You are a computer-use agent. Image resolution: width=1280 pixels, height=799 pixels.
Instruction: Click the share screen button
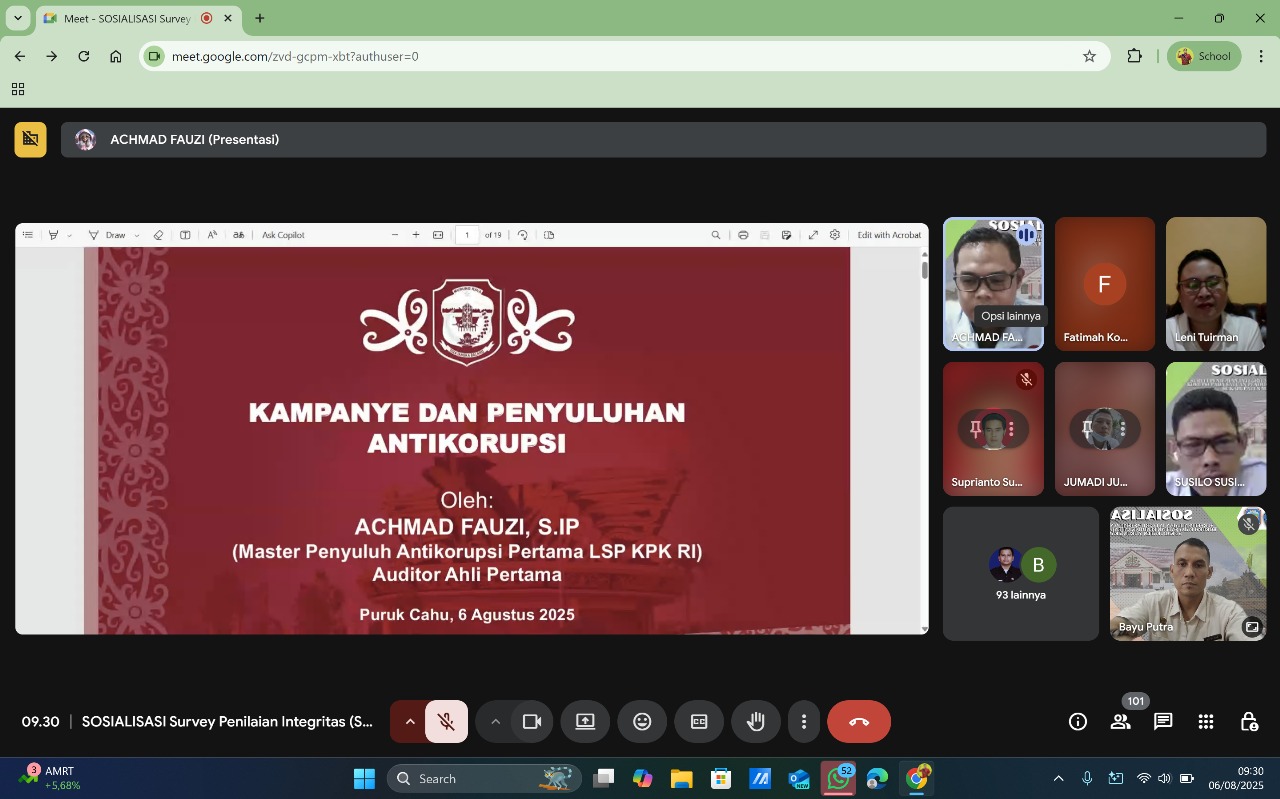585,722
